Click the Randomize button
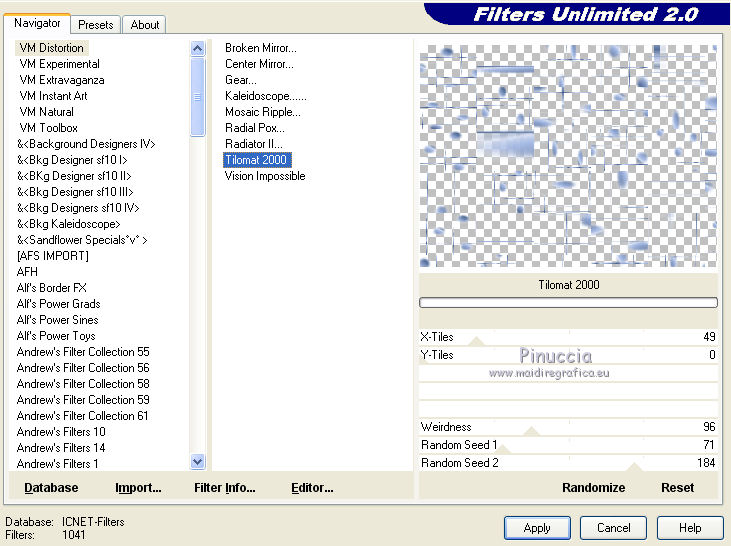 click(x=593, y=488)
